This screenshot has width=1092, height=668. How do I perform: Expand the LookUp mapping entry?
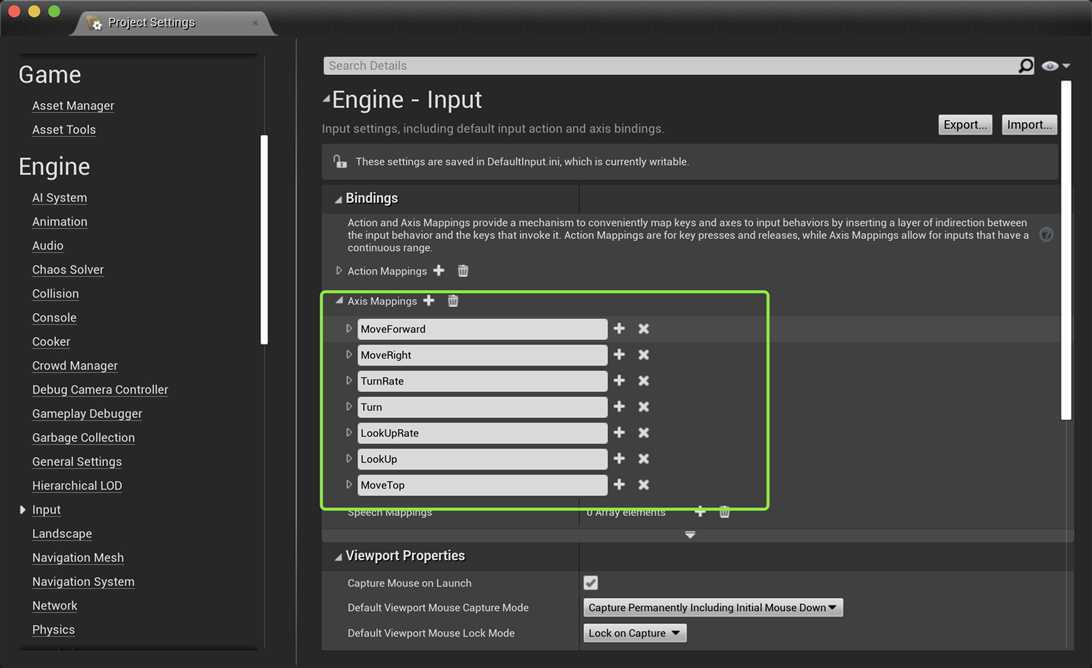coord(349,458)
